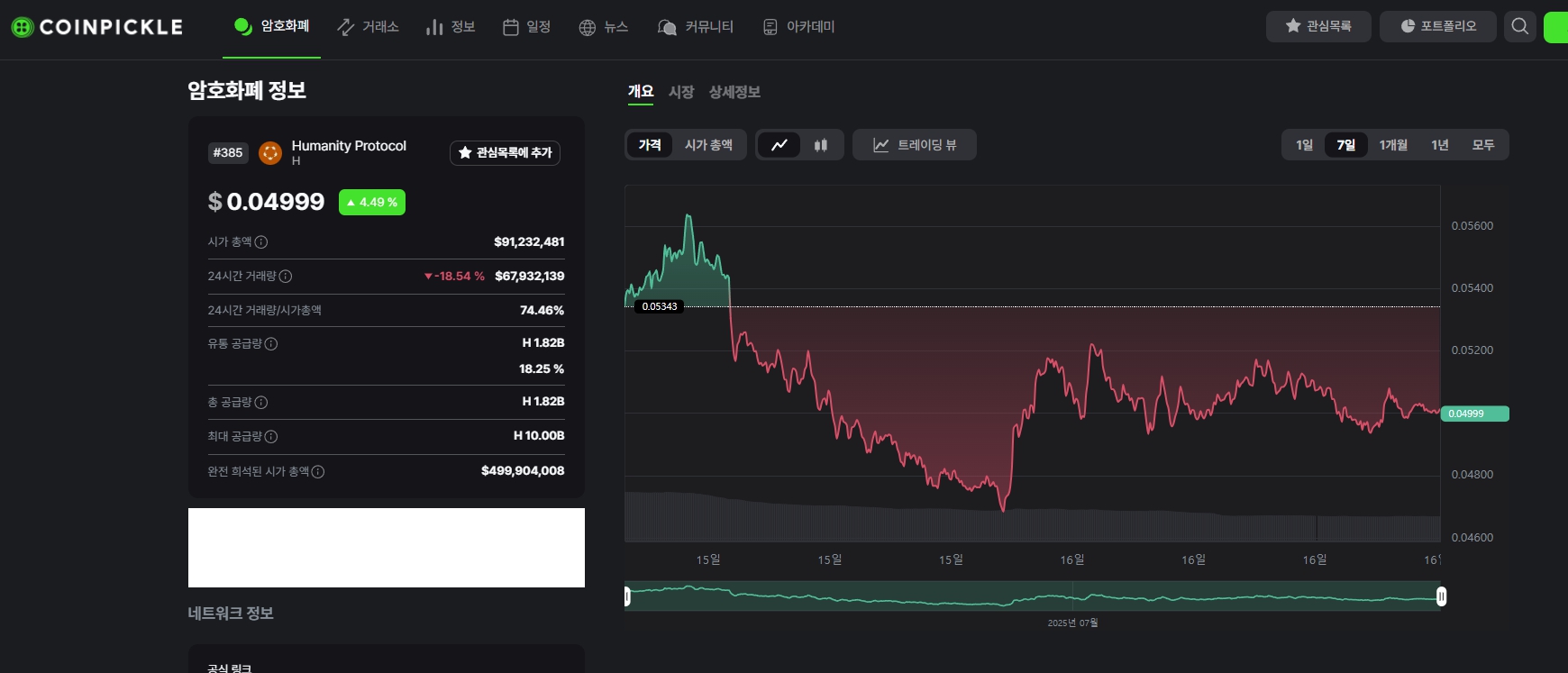Click the $67,932,139 volume value

(530, 276)
